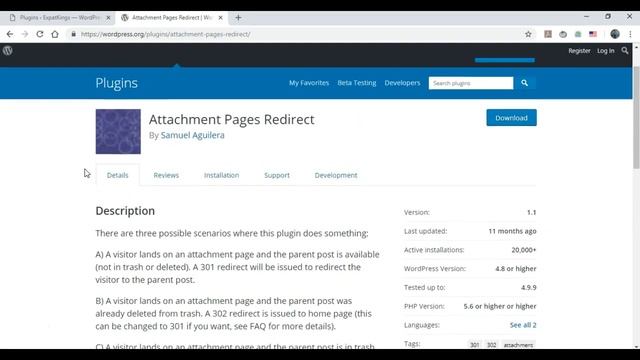Click the '11 months ago' value
This screenshot has height=360, width=640.
click(512, 231)
